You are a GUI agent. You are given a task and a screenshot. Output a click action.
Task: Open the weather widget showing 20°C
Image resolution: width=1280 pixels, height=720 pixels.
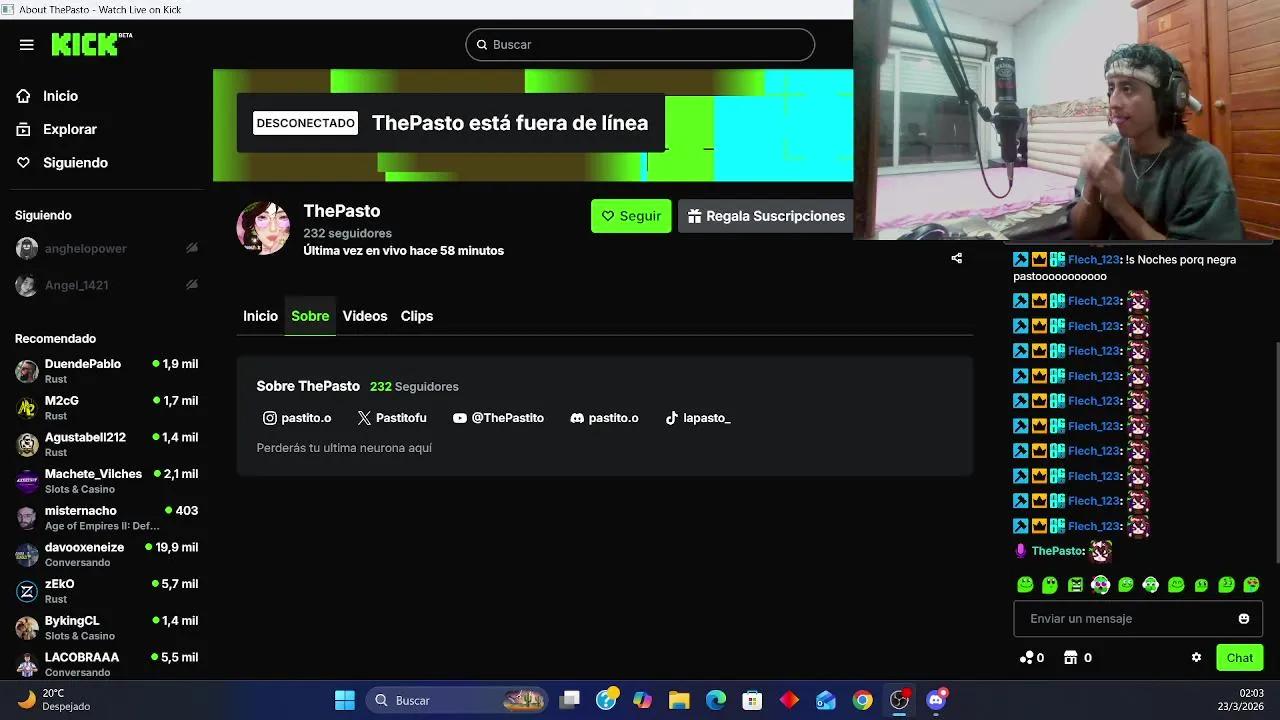[x=55, y=700]
